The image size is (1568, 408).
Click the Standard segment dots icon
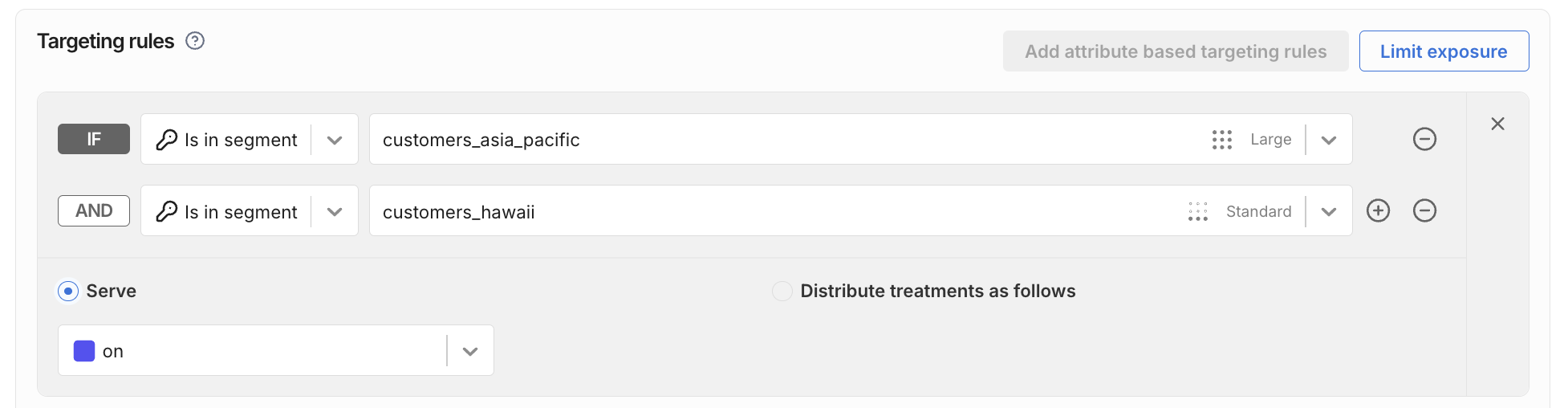(1197, 212)
